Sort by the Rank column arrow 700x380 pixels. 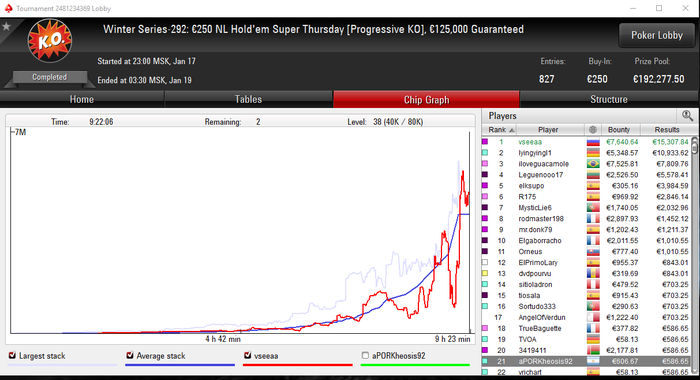pos(512,130)
